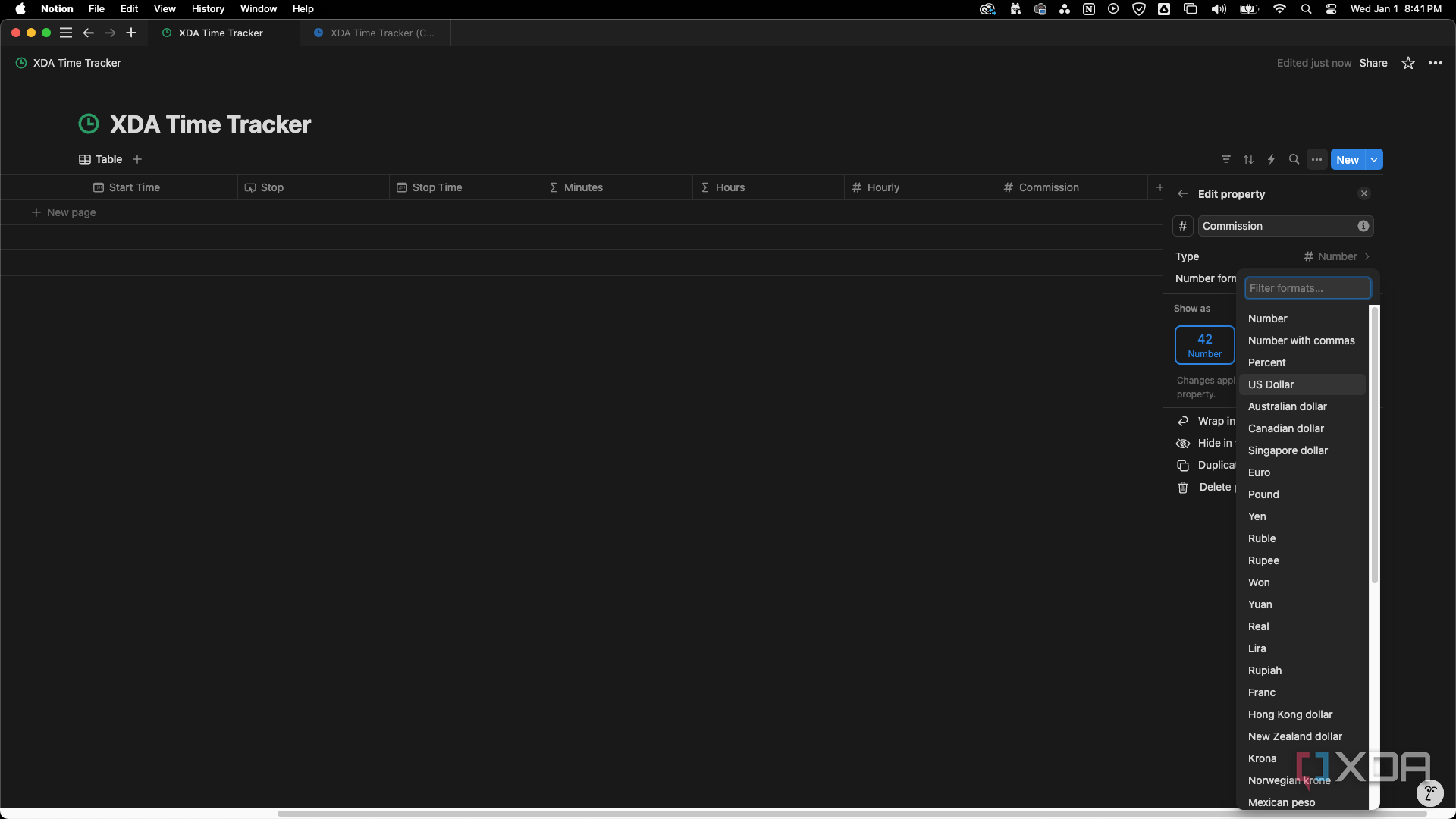Close the Edit property panel

coord(1364,193)
